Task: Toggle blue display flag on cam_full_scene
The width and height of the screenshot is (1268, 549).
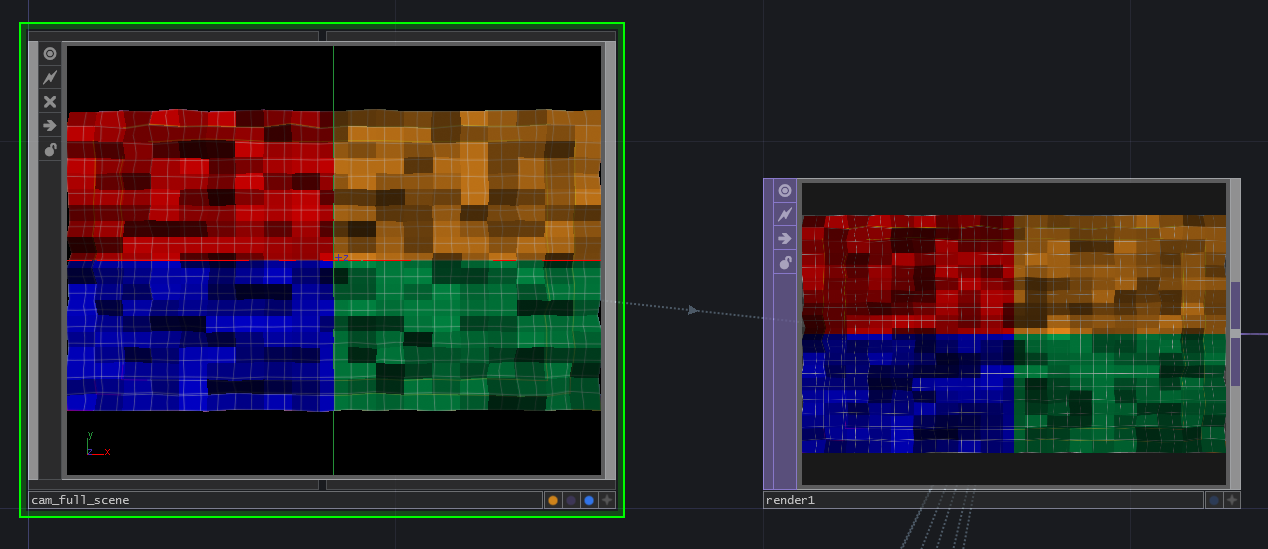Action: click(589, 500)
